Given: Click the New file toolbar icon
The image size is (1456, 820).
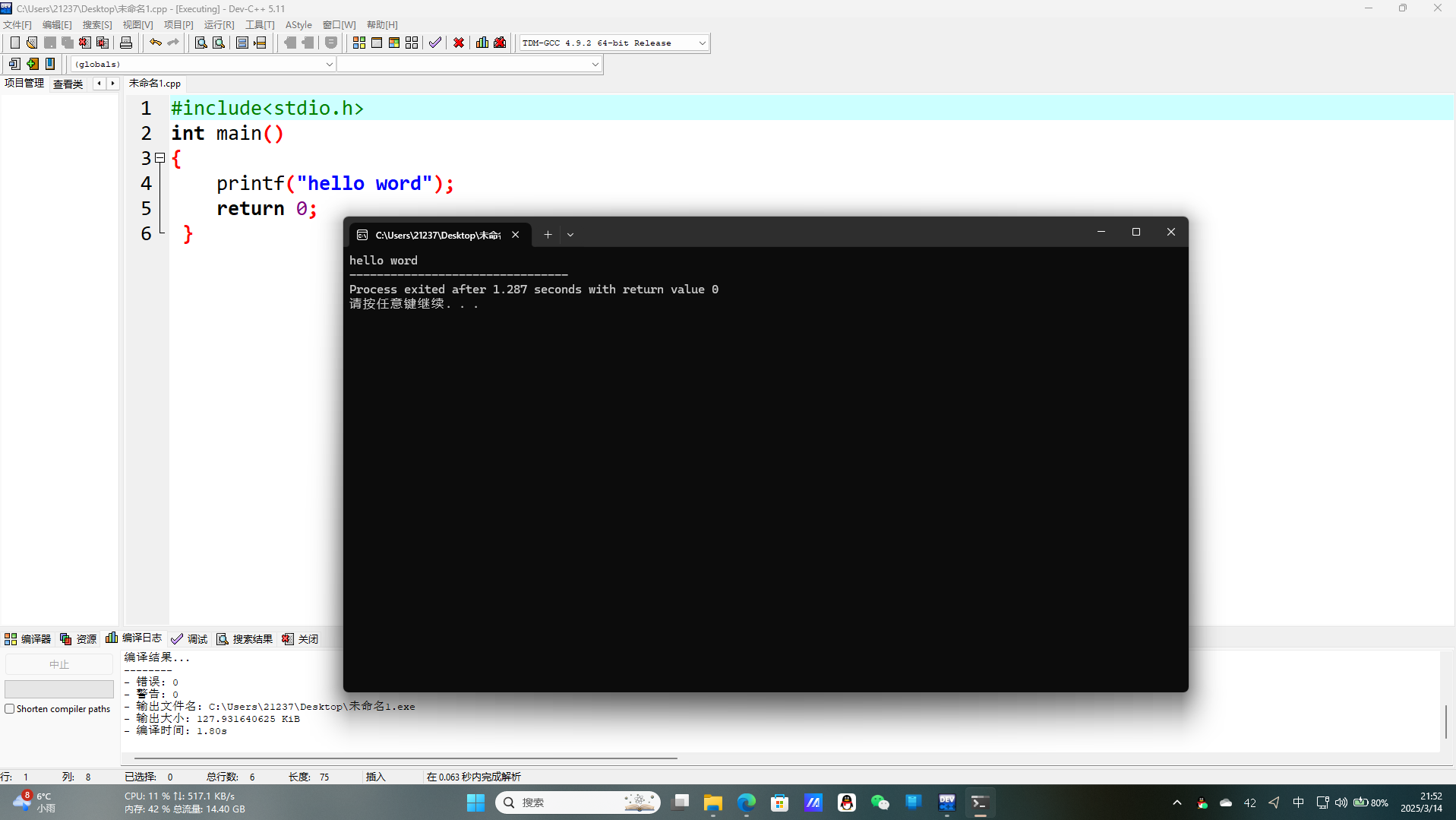Looking at the screenshot, I should (14, 43).
